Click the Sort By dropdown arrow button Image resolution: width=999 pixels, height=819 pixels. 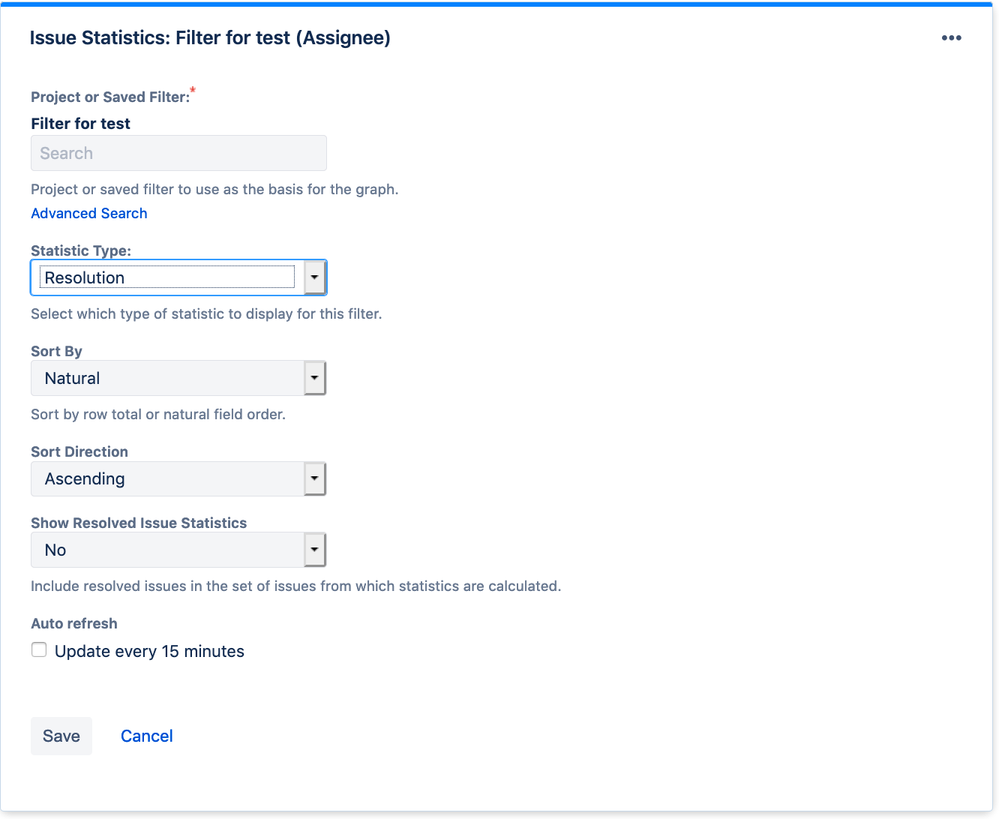tap(315, 378)
